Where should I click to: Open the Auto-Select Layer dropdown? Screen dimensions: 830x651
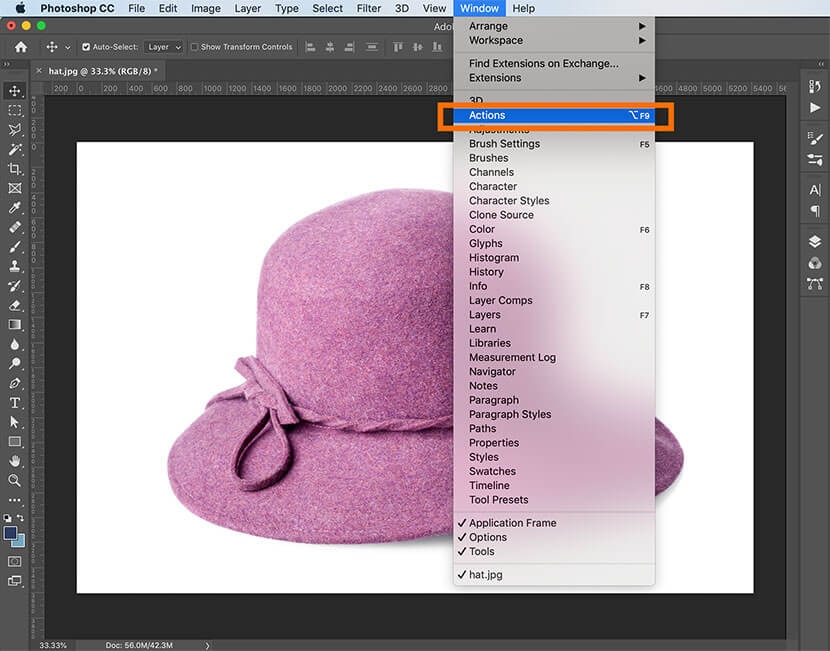coord(163,47)
